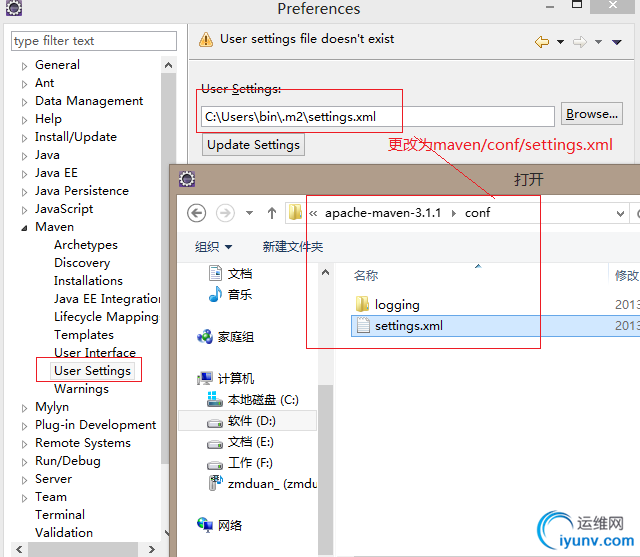Select Java Persistence in preferences tree
The width and height of the screenshot is (640, 557).
(82, 191)
